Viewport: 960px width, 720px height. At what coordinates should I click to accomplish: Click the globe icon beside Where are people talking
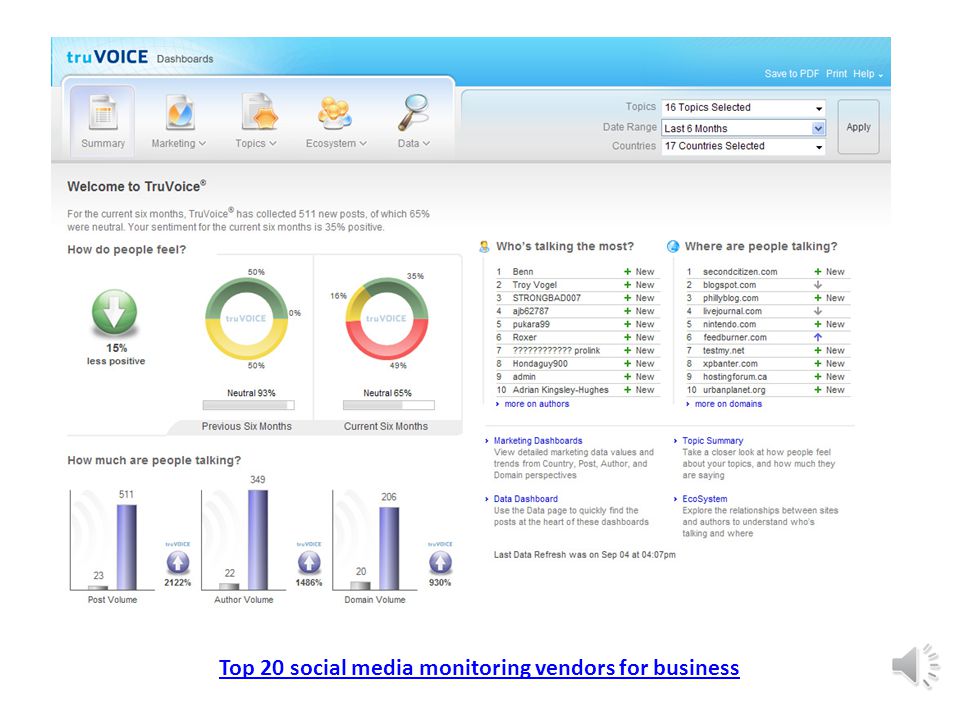click(673, 246)
